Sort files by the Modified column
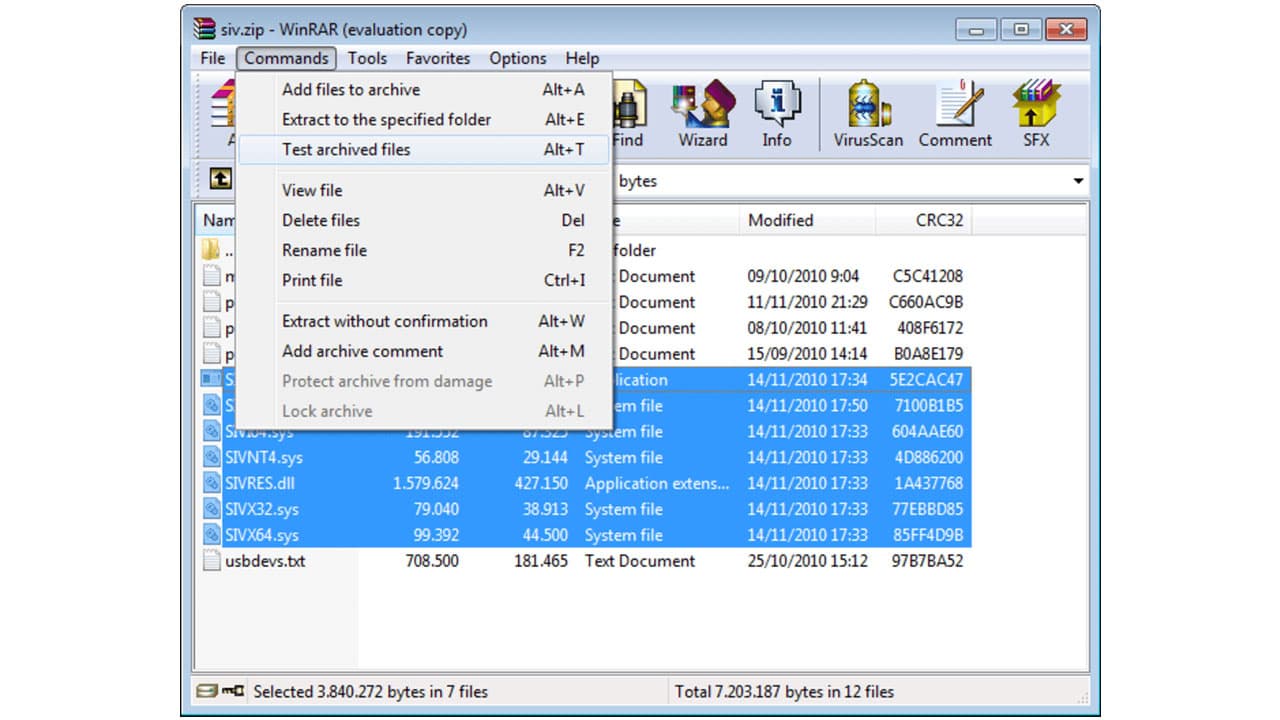Viewport: 1280px width, 720px height. (780, 220)
